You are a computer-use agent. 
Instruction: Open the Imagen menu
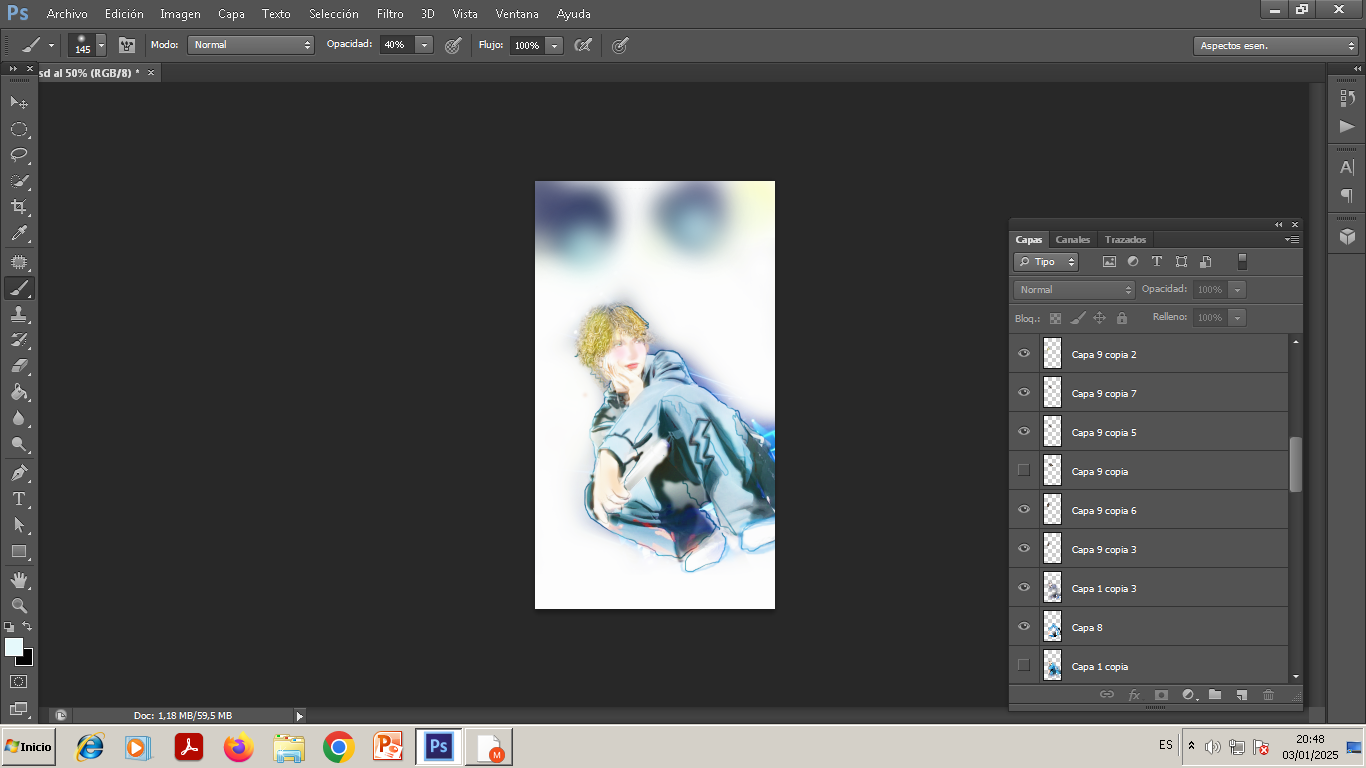tap(180, 14)
